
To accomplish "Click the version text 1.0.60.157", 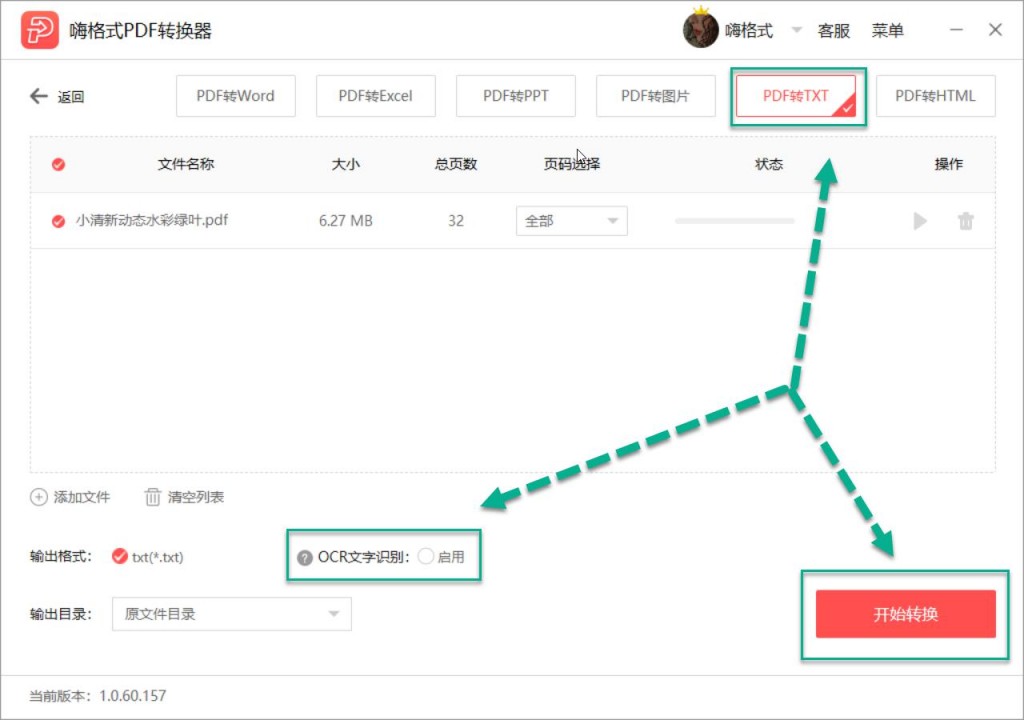I will (133, 696).
